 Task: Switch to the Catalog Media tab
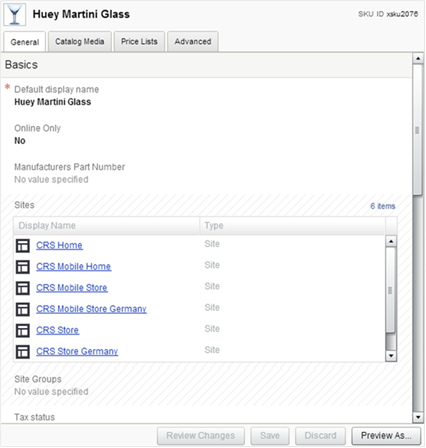pyautogui.click(x=80, y=42)
